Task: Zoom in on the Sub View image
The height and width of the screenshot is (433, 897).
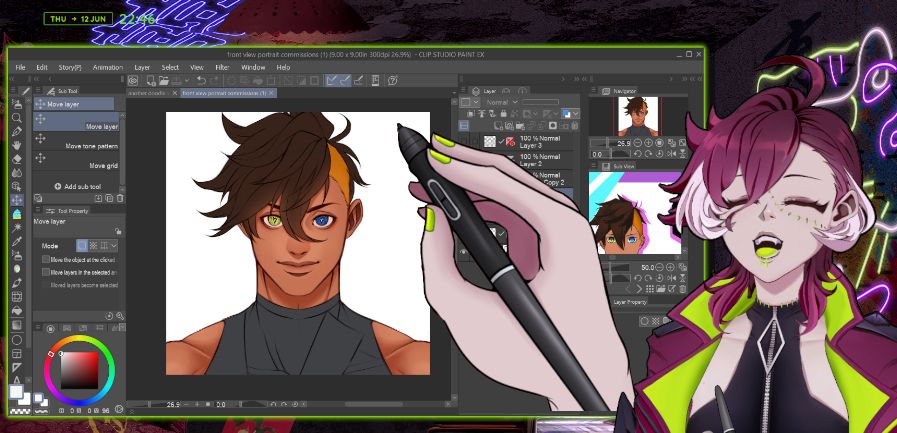Action: click(x=669, y=267)
